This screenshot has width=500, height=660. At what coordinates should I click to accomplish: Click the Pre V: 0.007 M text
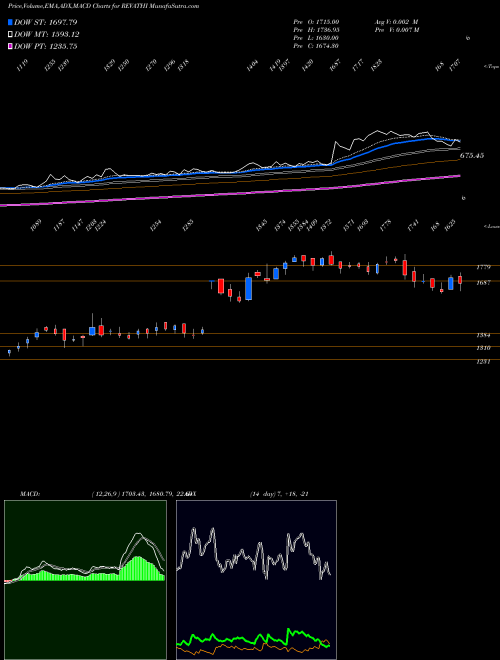(396, 30)
